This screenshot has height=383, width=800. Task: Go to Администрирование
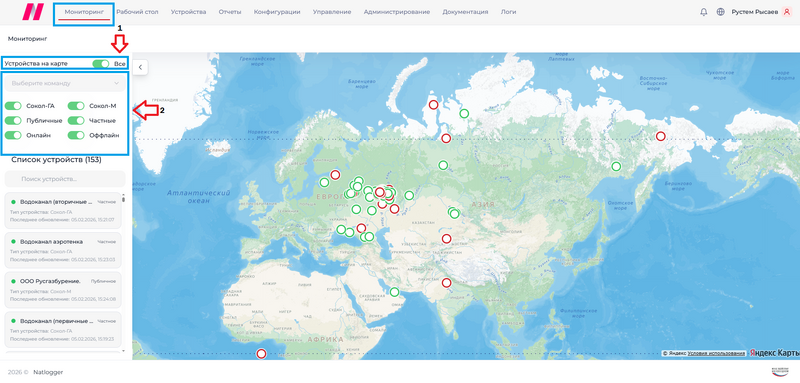(397, 12)
